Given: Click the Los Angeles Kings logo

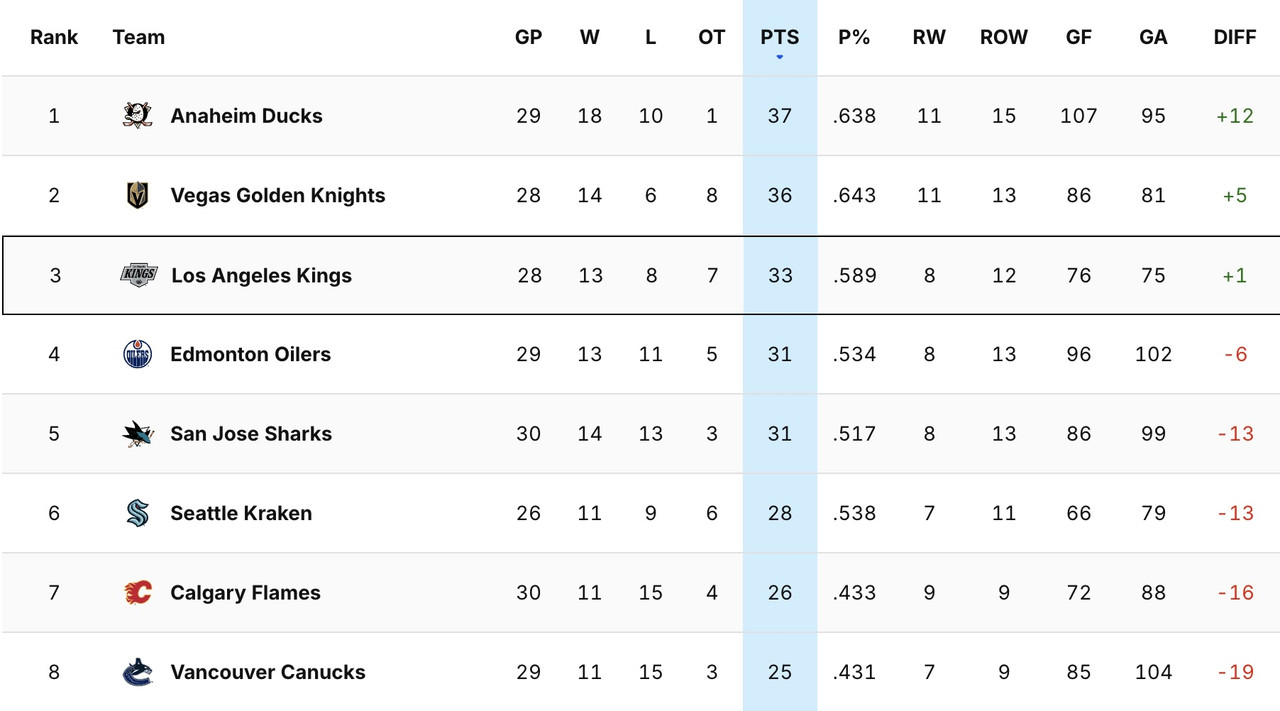Looking at the screenshot, I should click(139, 275).
